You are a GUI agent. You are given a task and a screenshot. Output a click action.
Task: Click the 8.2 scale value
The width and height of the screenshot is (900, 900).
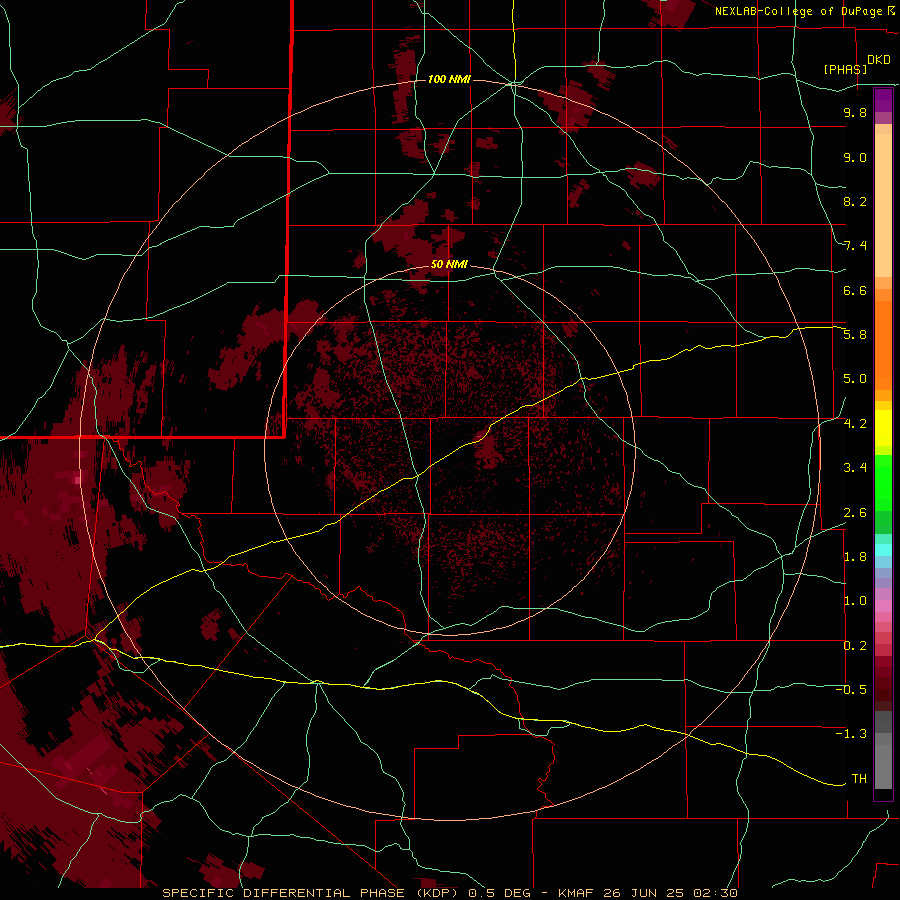(855, 201)
